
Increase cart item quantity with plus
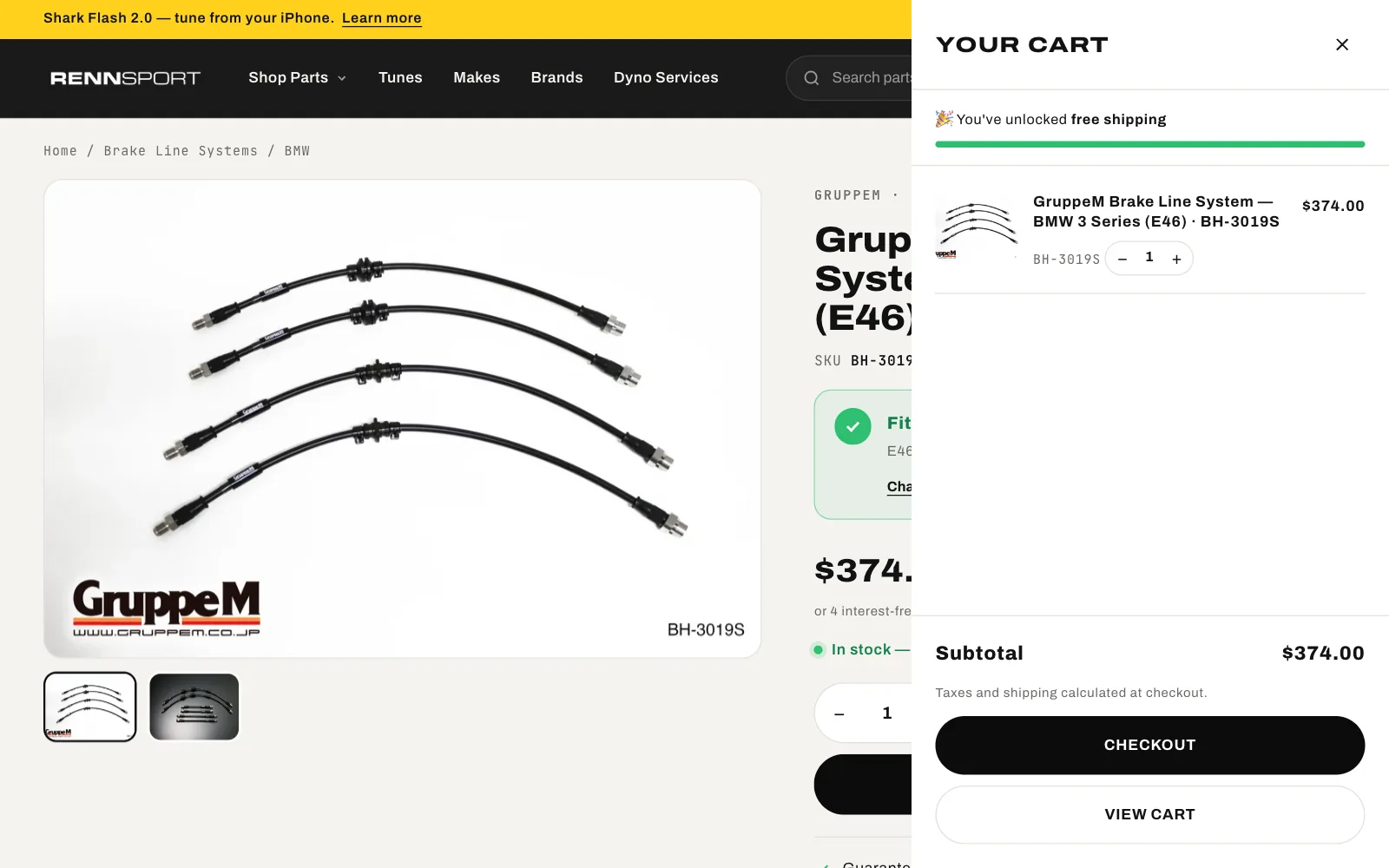tap(1176, 259)
